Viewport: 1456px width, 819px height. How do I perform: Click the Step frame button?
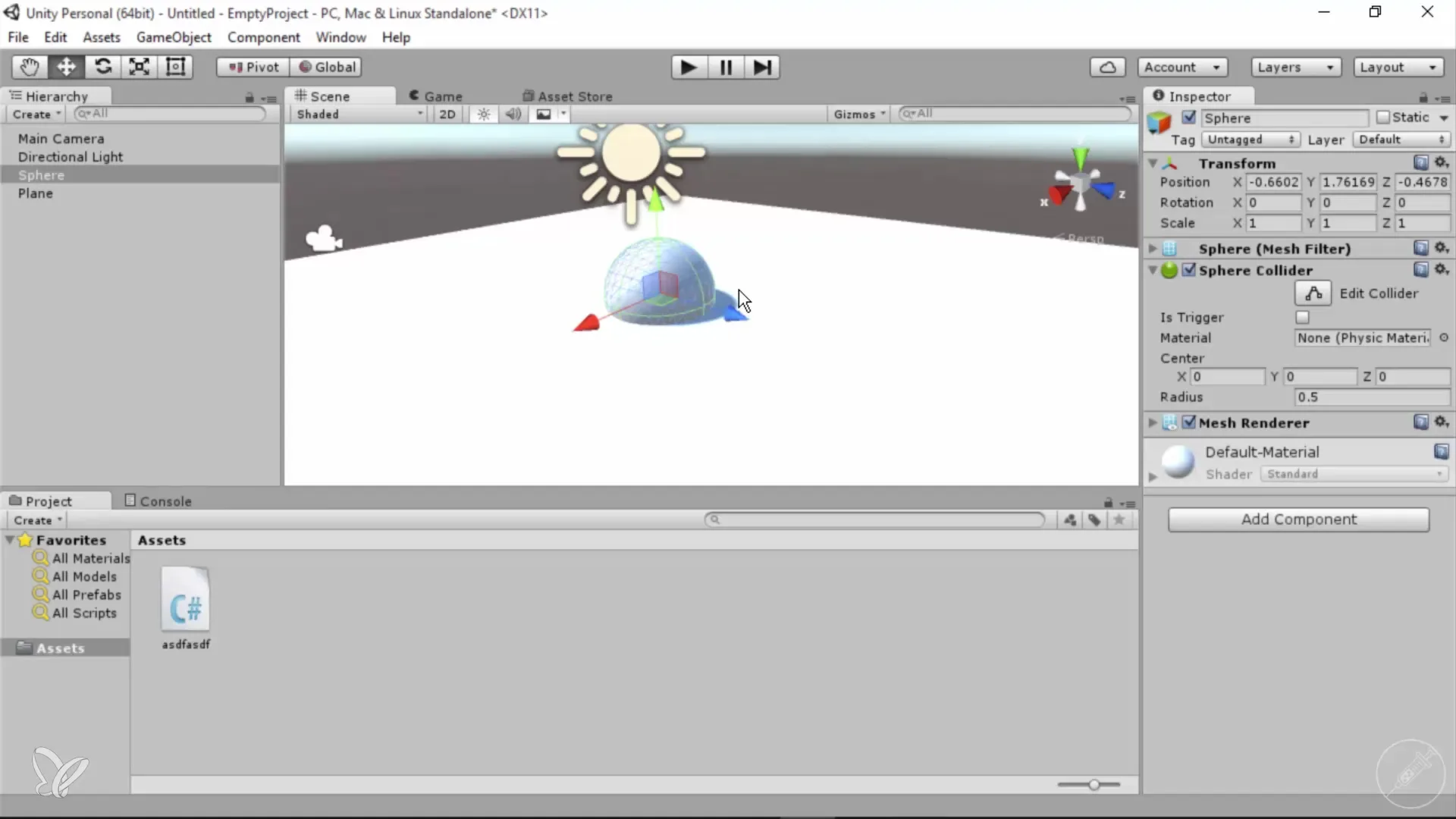762,67
